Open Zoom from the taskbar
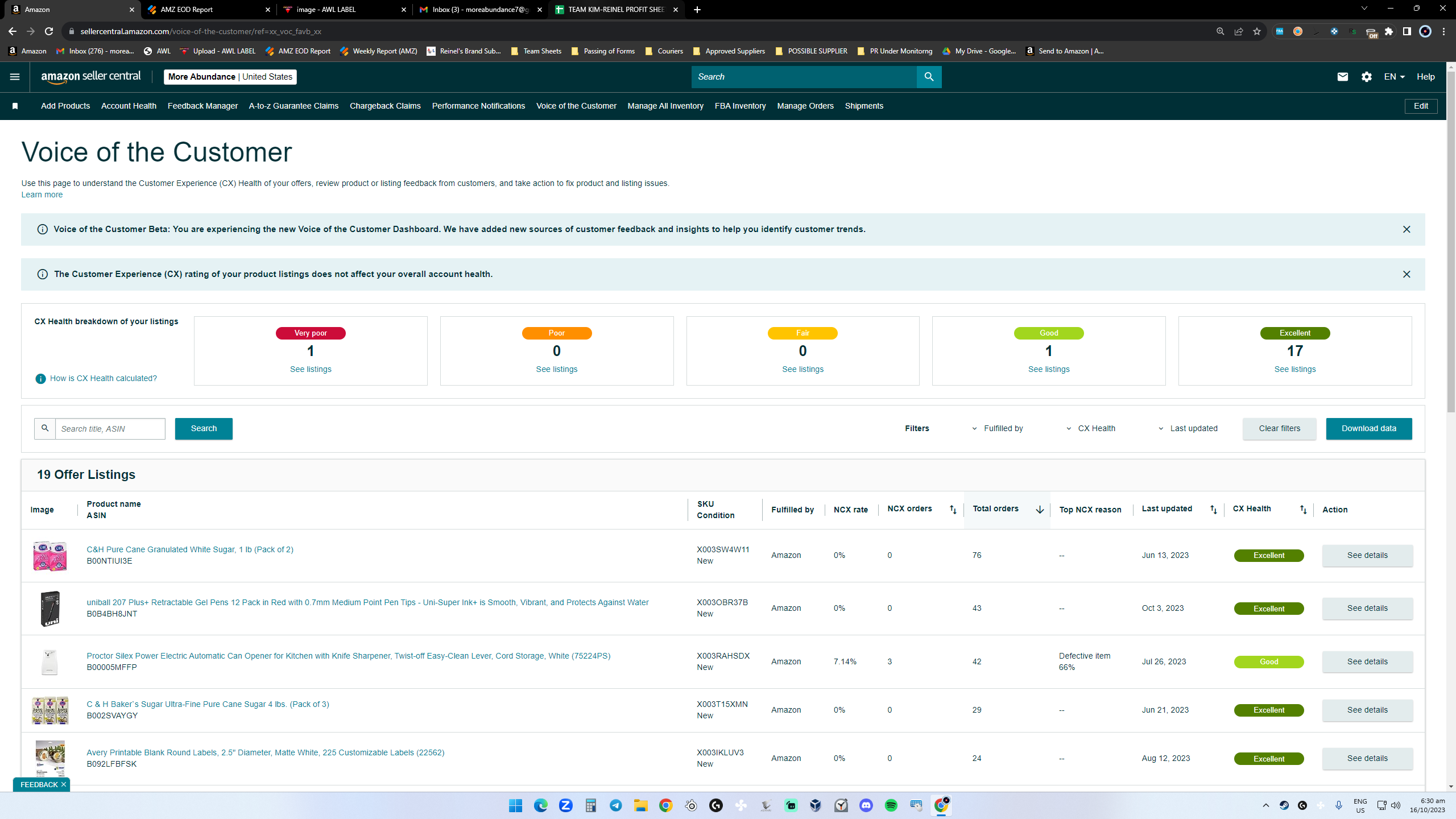The image size is (1456, 819). 566,805
